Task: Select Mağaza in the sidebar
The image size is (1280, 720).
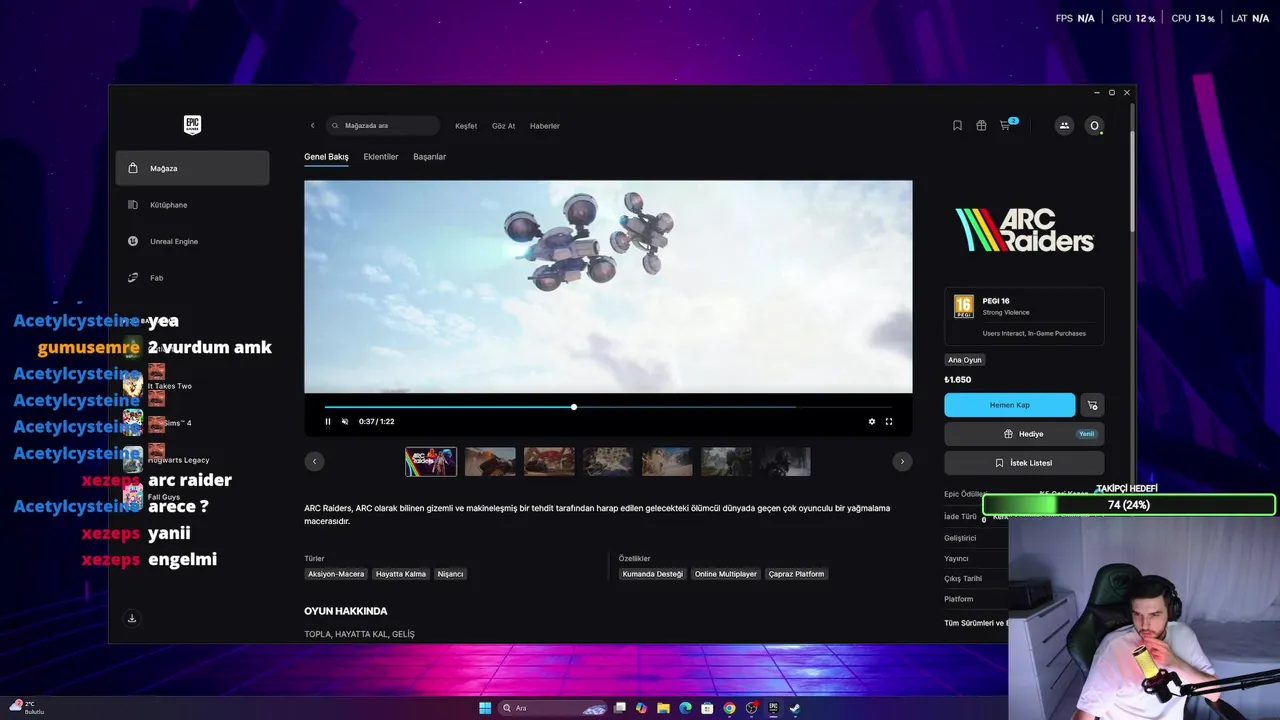Action: tap(192, 168)
